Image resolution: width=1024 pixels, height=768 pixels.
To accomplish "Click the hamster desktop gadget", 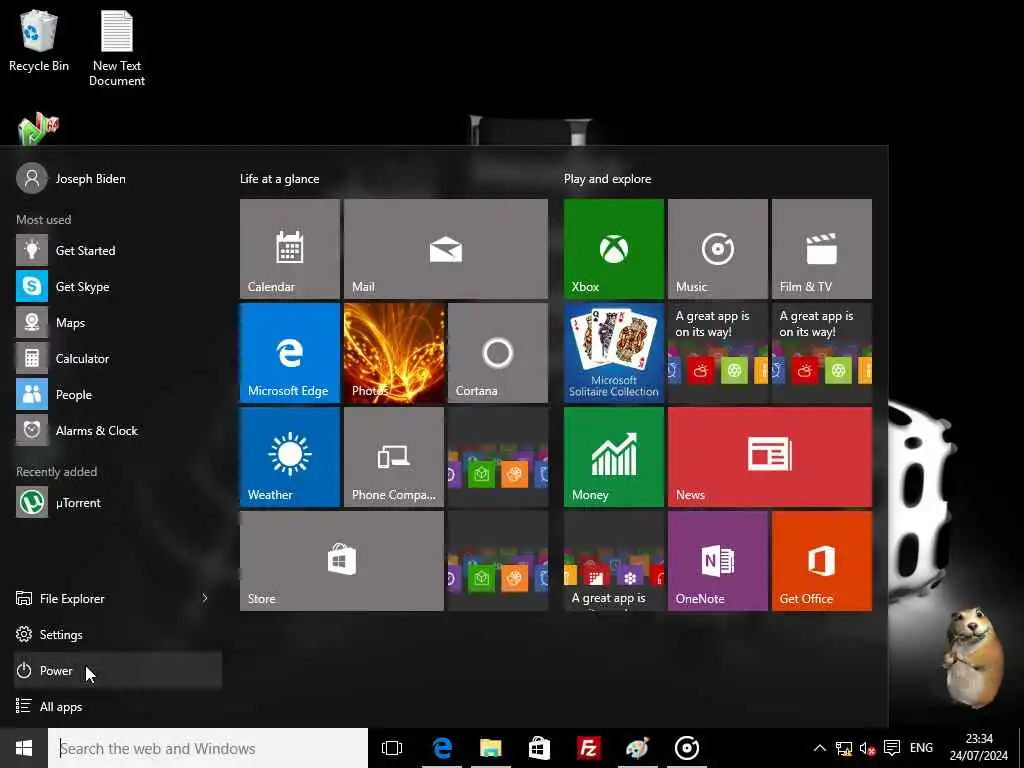I will [x=972, y=656].
